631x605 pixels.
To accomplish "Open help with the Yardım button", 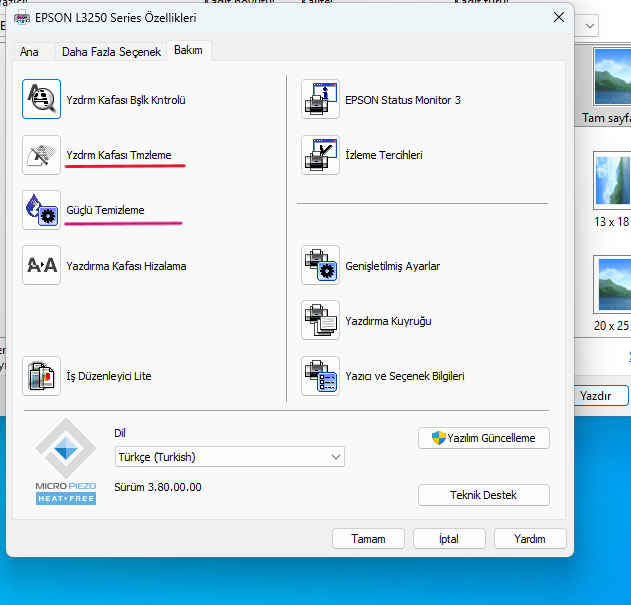I will [530, 539].
